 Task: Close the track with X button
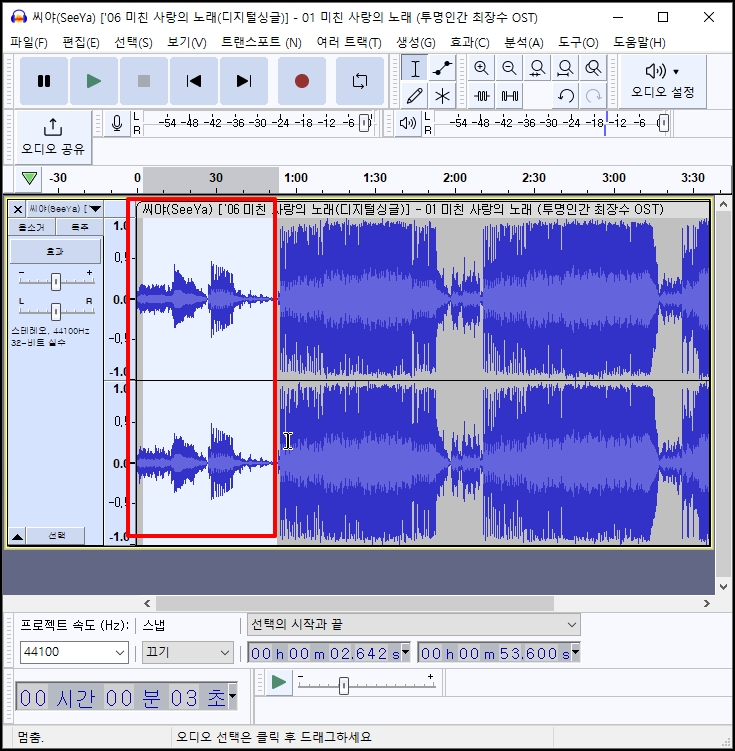pyautogui.click(x=17, y=209)
